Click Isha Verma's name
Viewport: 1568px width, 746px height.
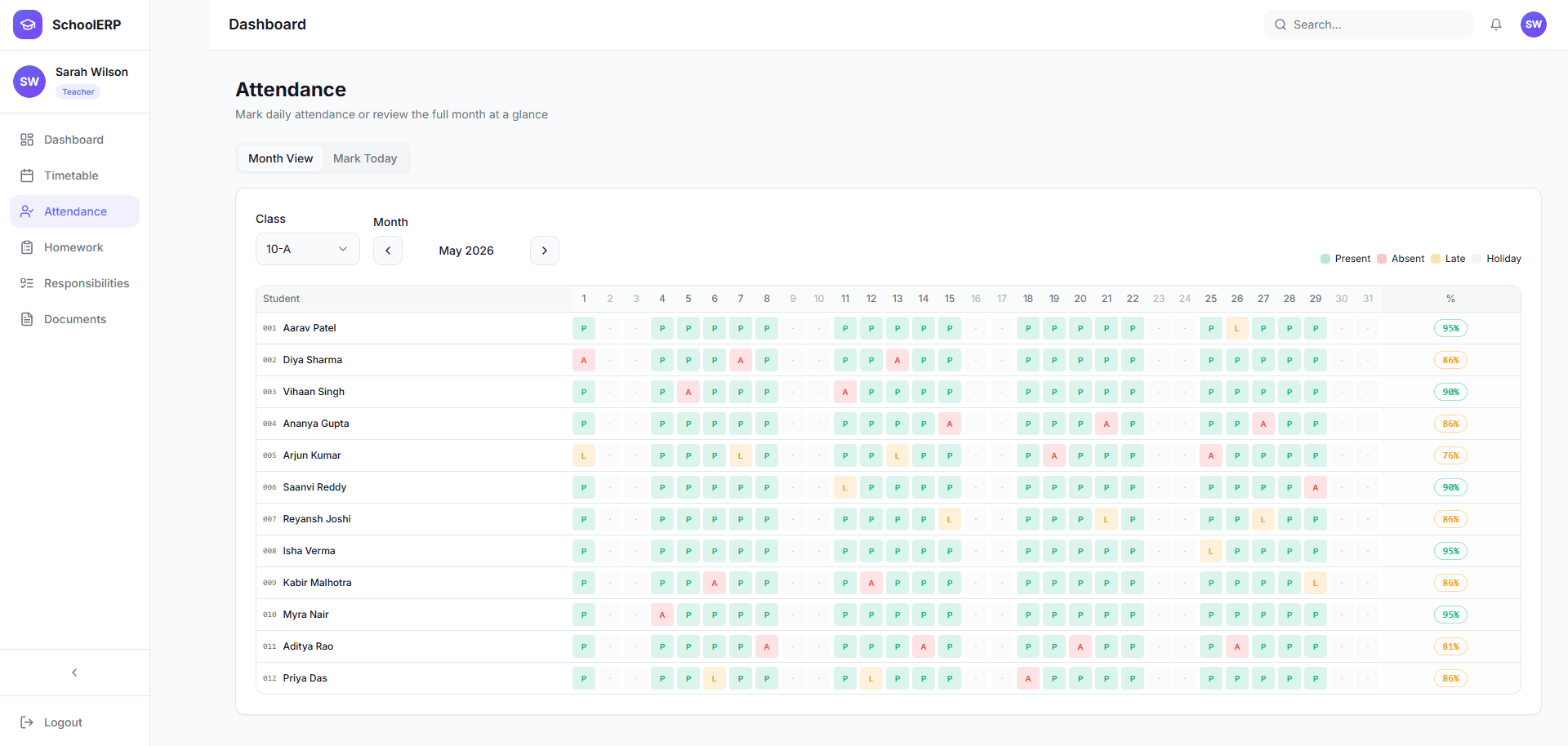(x=309, y=551)
